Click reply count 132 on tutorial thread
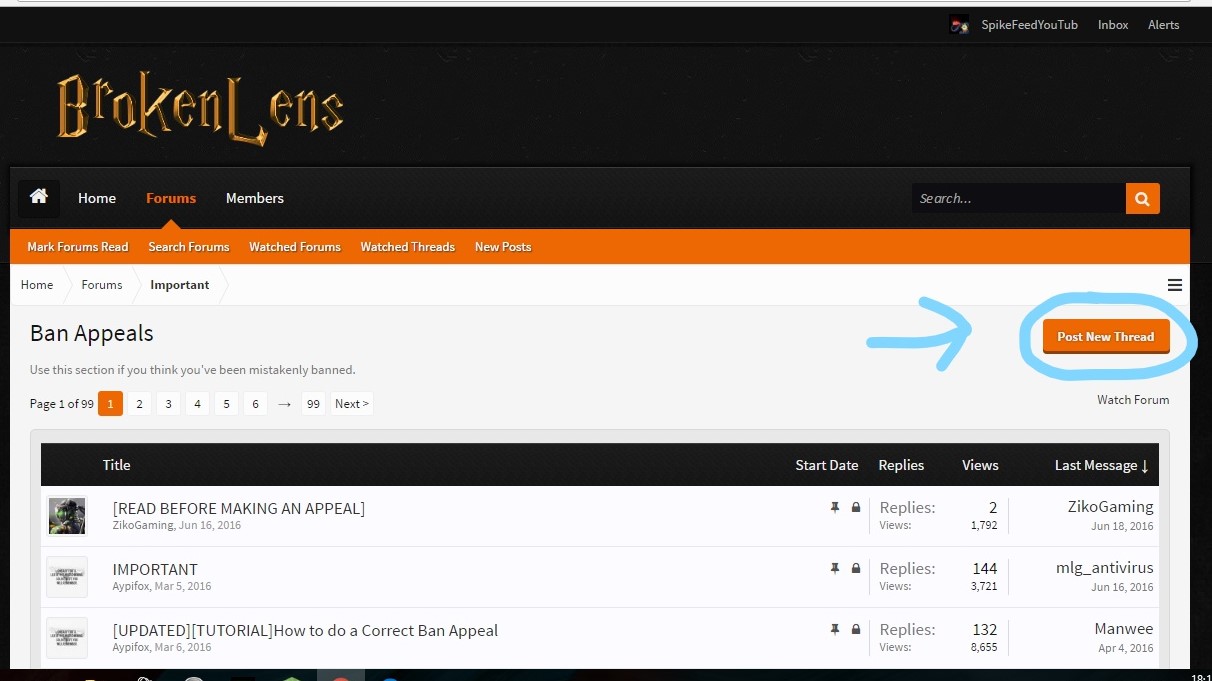The image size is (1212, 681). point(985,630)
